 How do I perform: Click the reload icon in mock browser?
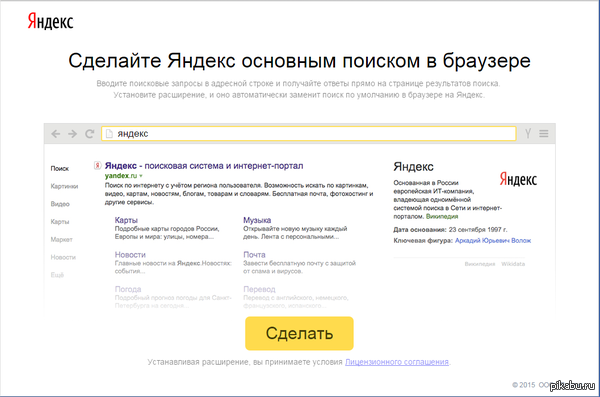[x=90, y=134]
